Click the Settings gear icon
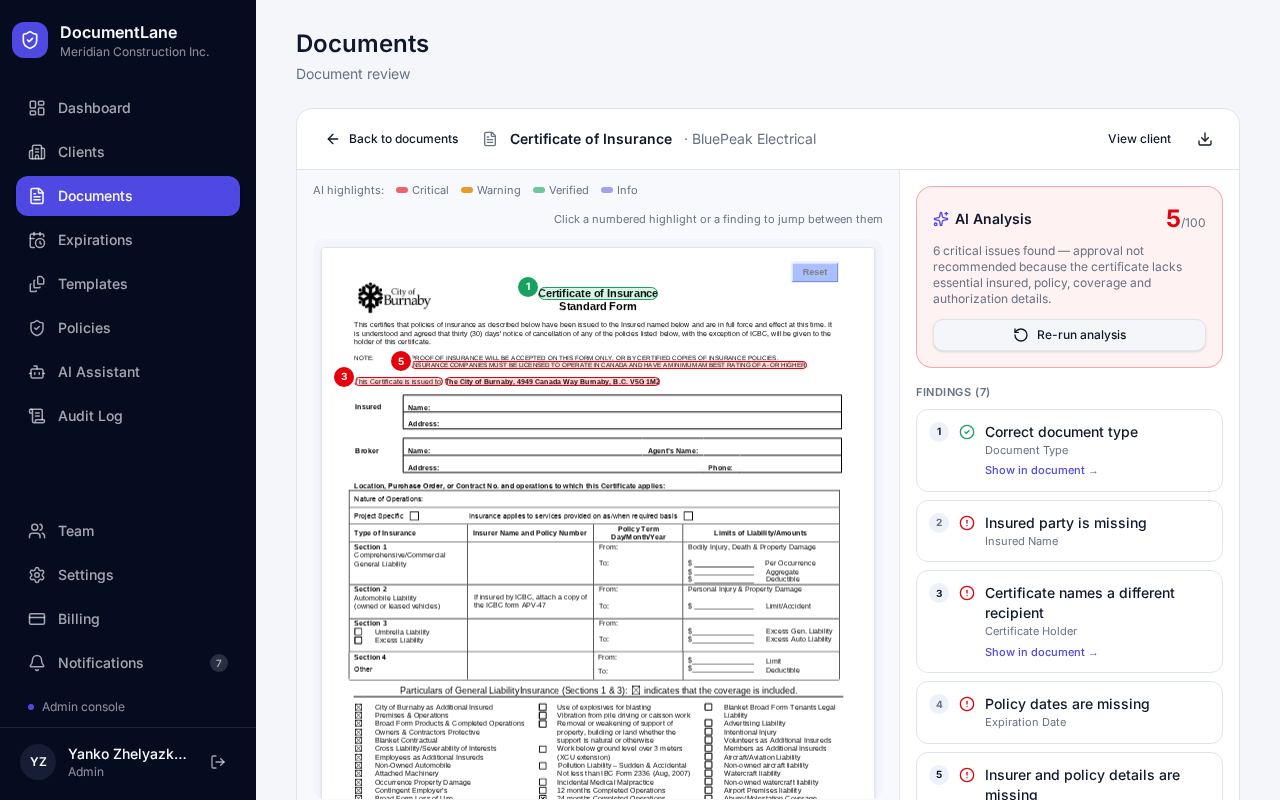Viewport: 1280px width, 800px height. tap(37, 575)
